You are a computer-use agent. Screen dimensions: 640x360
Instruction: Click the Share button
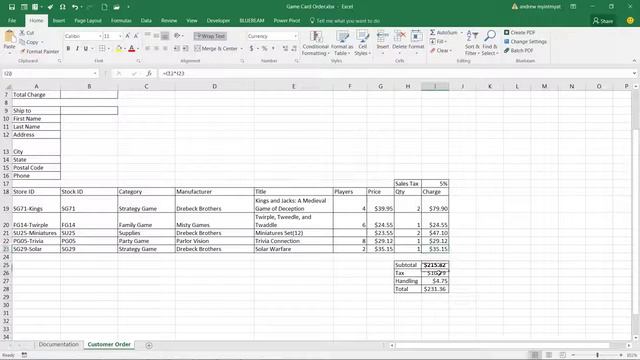(603, 21)
